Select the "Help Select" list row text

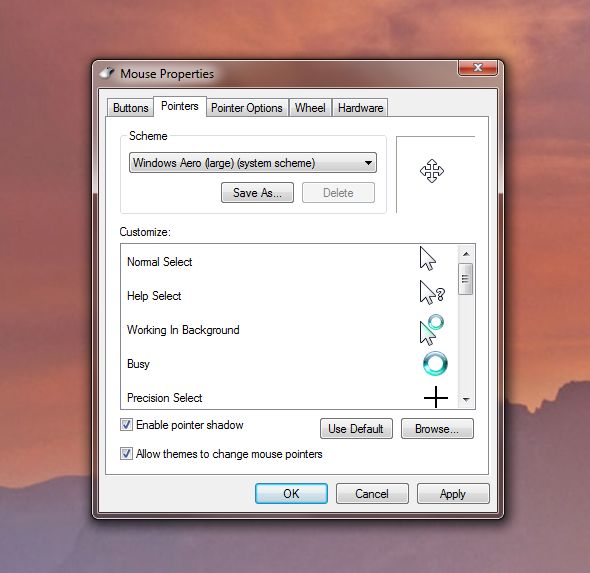click(154, 296)
